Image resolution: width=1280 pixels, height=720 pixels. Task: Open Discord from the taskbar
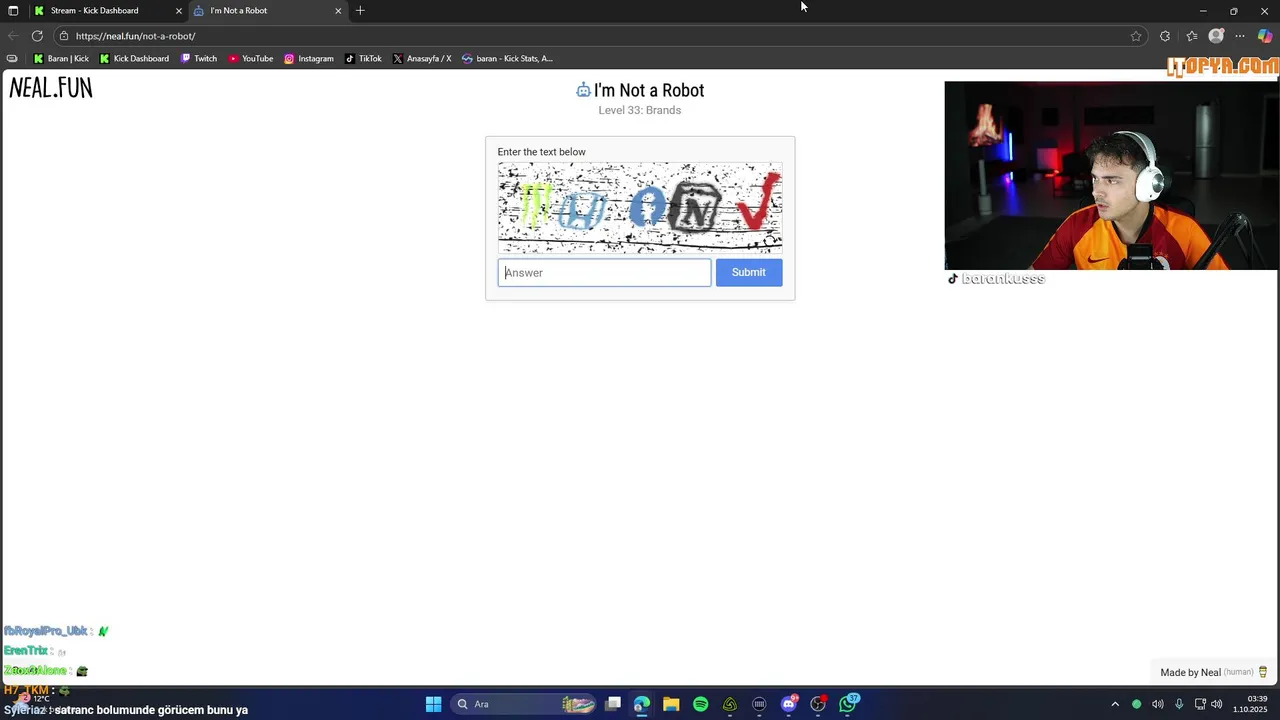[789, 704]
